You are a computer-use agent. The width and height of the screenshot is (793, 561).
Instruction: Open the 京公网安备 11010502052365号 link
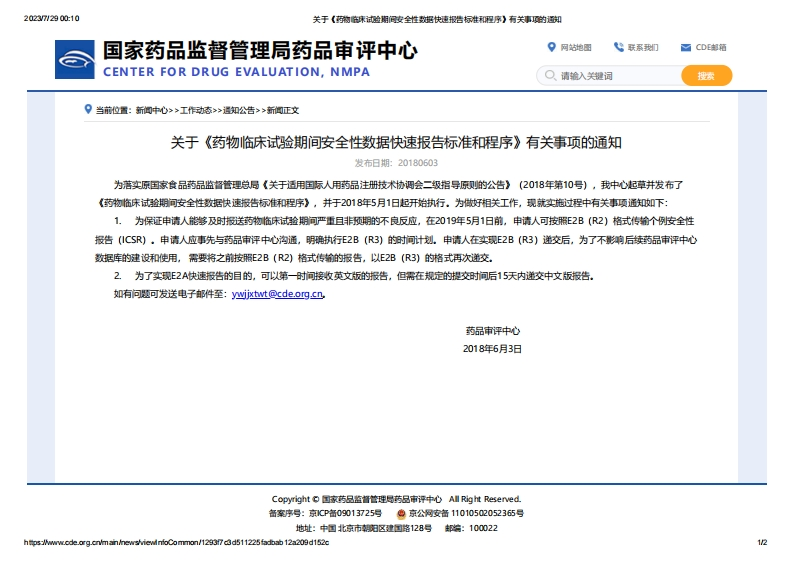[466, 513]
